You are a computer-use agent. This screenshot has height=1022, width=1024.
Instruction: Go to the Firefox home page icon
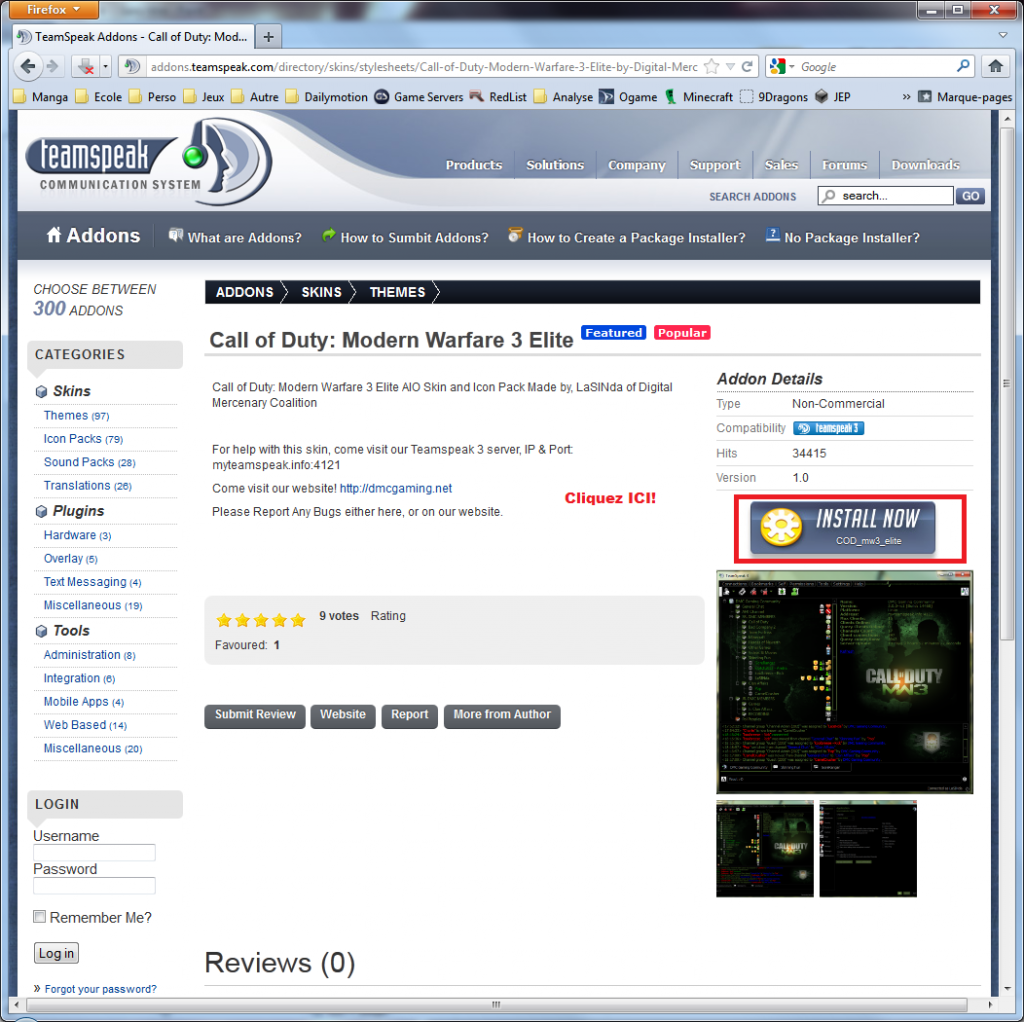[995, 66]
